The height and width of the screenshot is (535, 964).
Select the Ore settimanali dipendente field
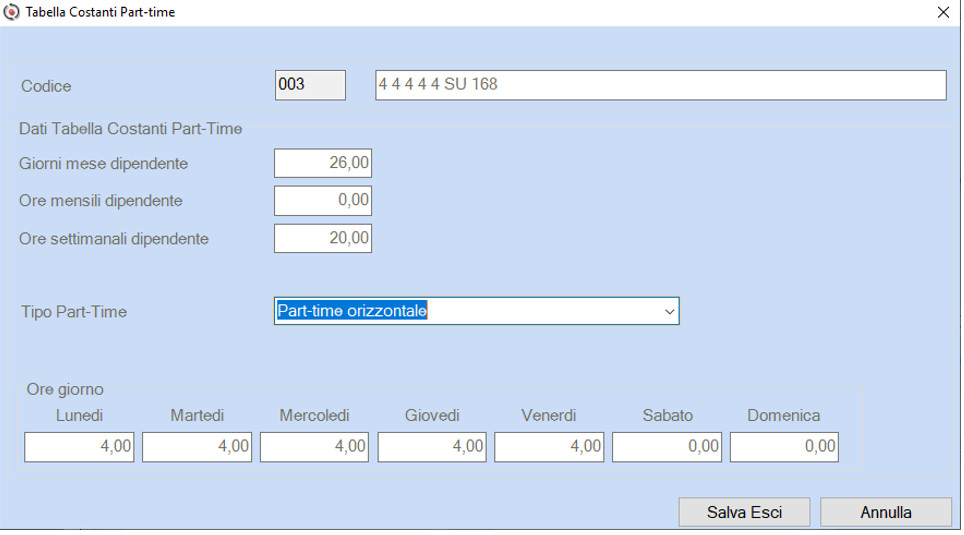[323, 238]
